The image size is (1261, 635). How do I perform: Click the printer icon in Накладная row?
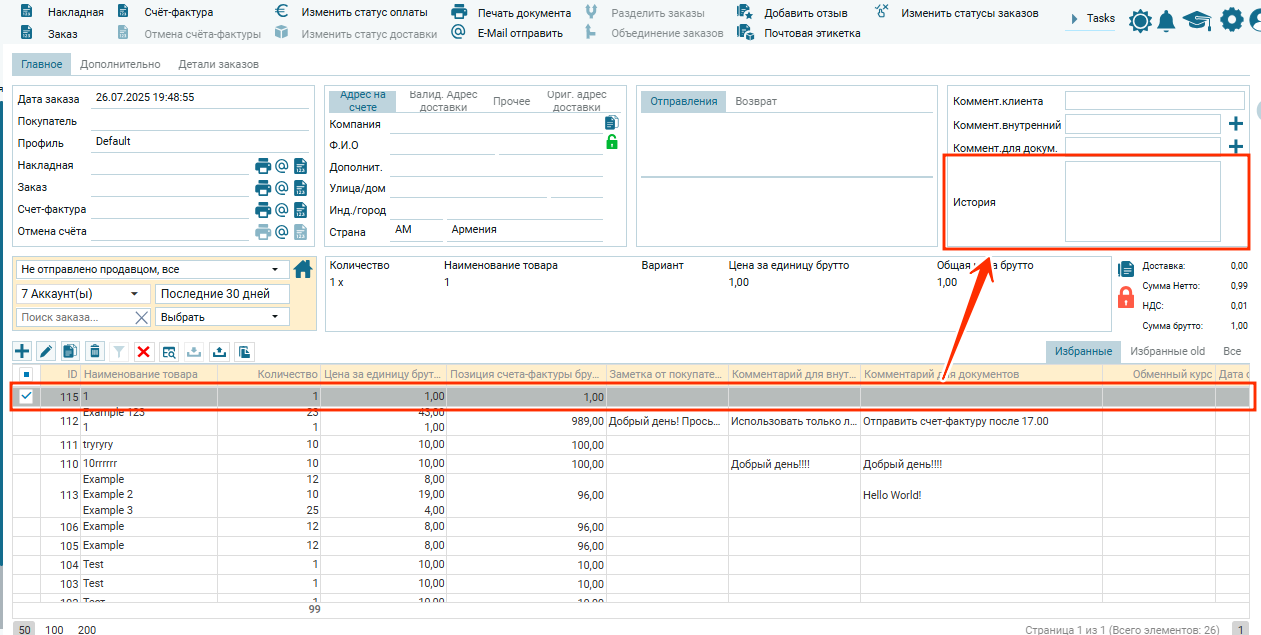[263, 166]
